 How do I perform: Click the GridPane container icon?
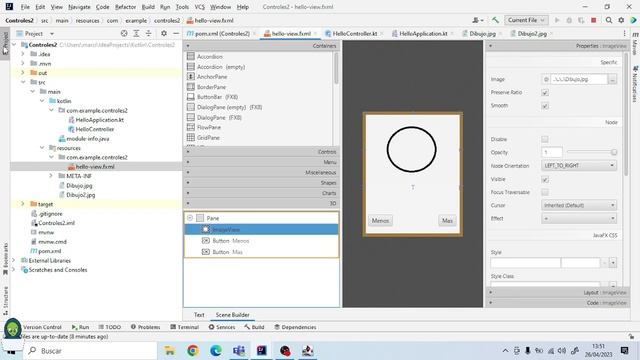point(191,137)
